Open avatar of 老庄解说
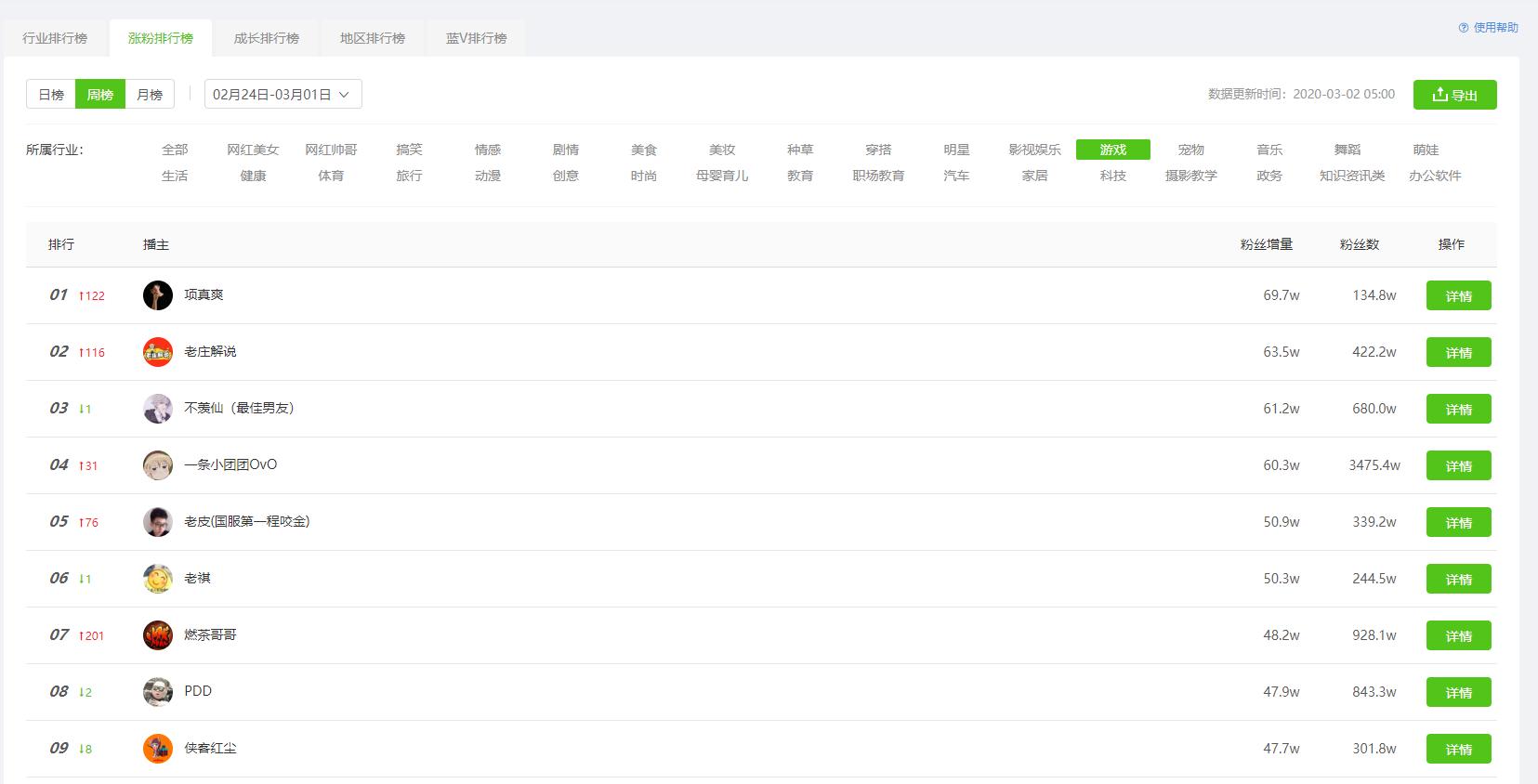Viewport: 1538px width, 784px height. pos(158,352)
